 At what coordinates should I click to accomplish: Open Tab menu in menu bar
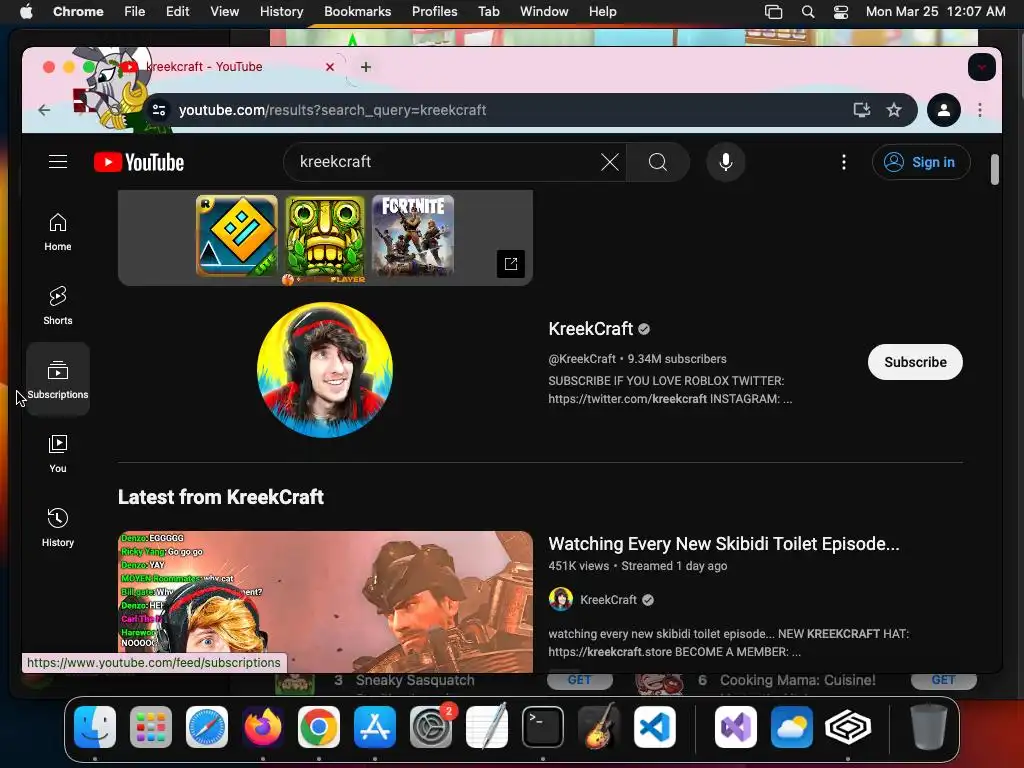click(x=488, y=12)
